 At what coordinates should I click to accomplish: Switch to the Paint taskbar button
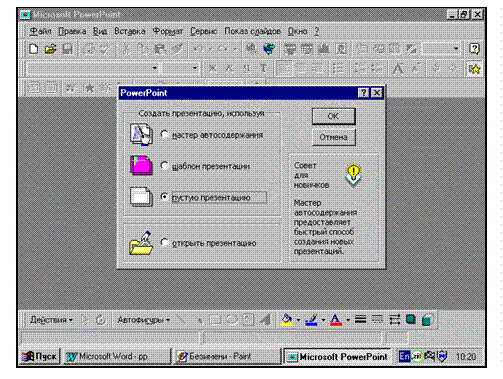[228, 356]
